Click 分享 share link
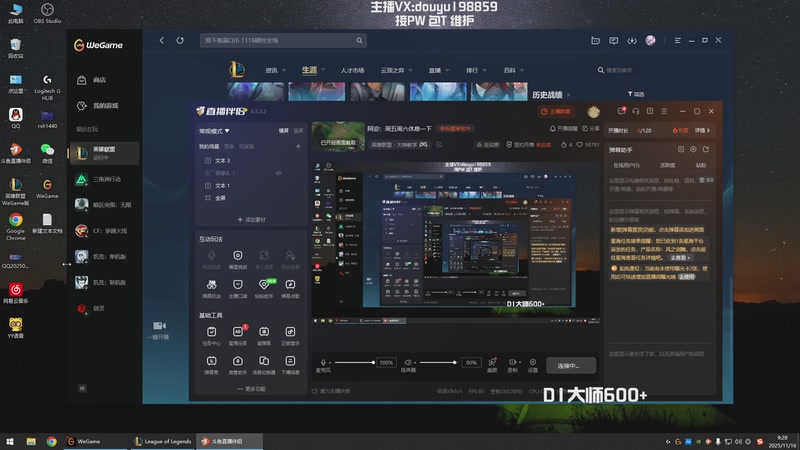The width and height of the screenshot is (800, 450). pyautogui.click(x=591, y=129)
